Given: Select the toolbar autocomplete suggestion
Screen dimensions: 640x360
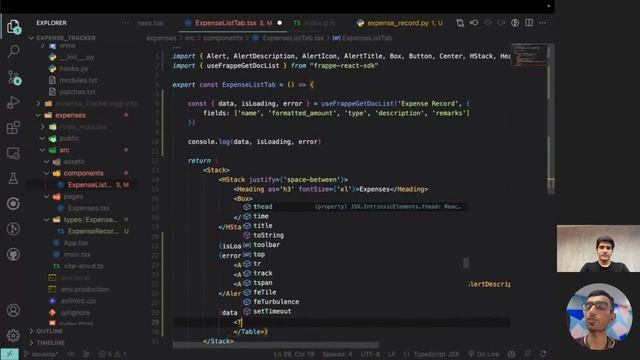Looking at the screenshot, I should point(354,245).
